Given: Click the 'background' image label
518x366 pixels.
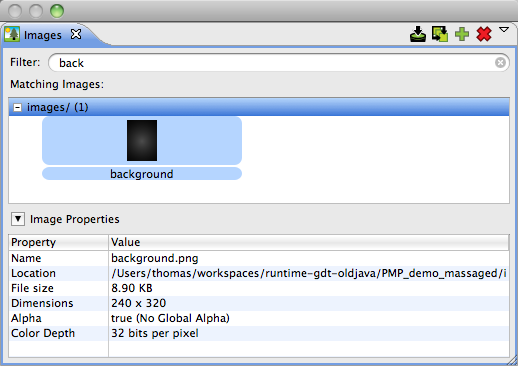Looking at the screenshot, I should tap(142, 174).
